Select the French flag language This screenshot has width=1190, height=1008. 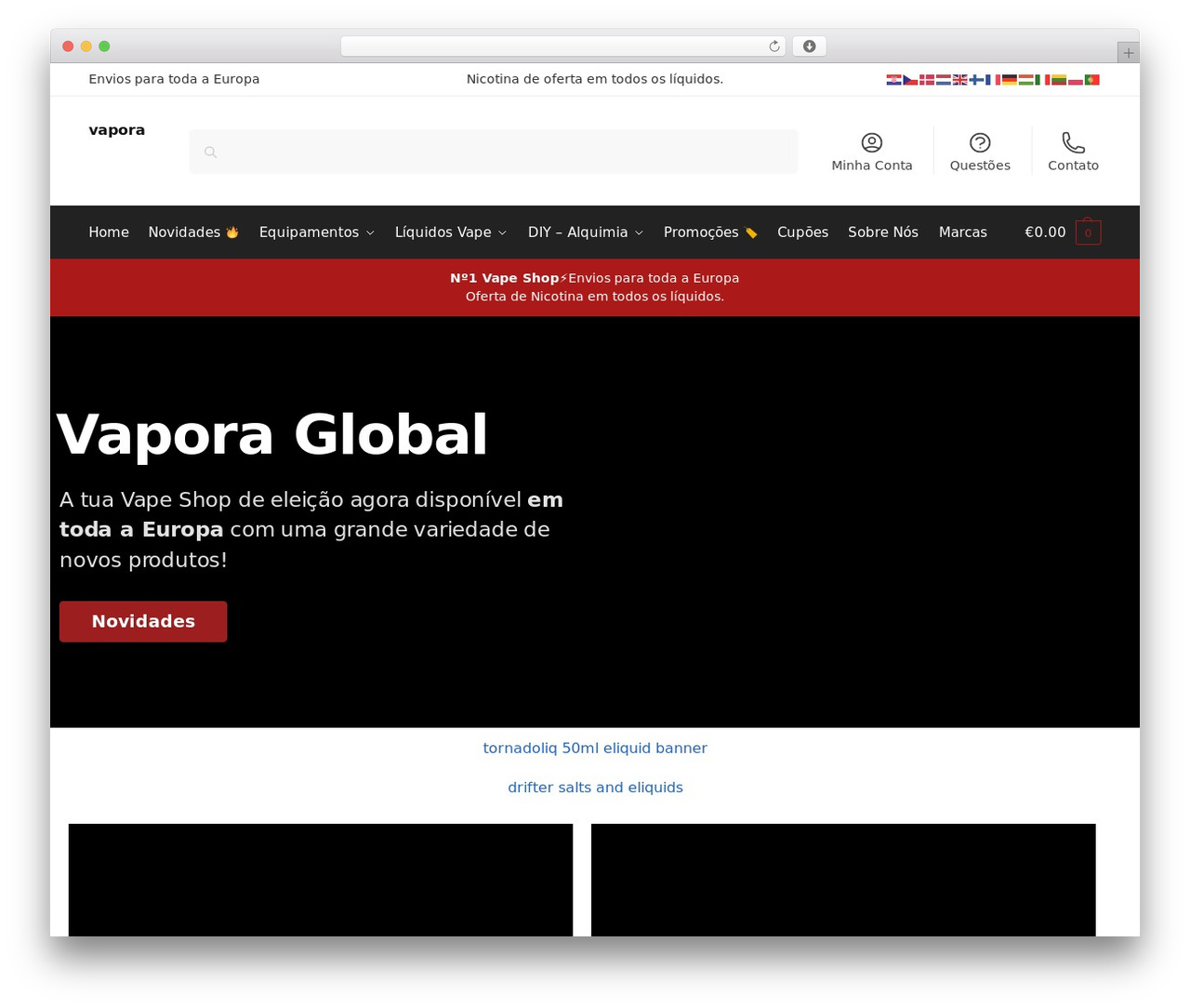pos(993,80)
